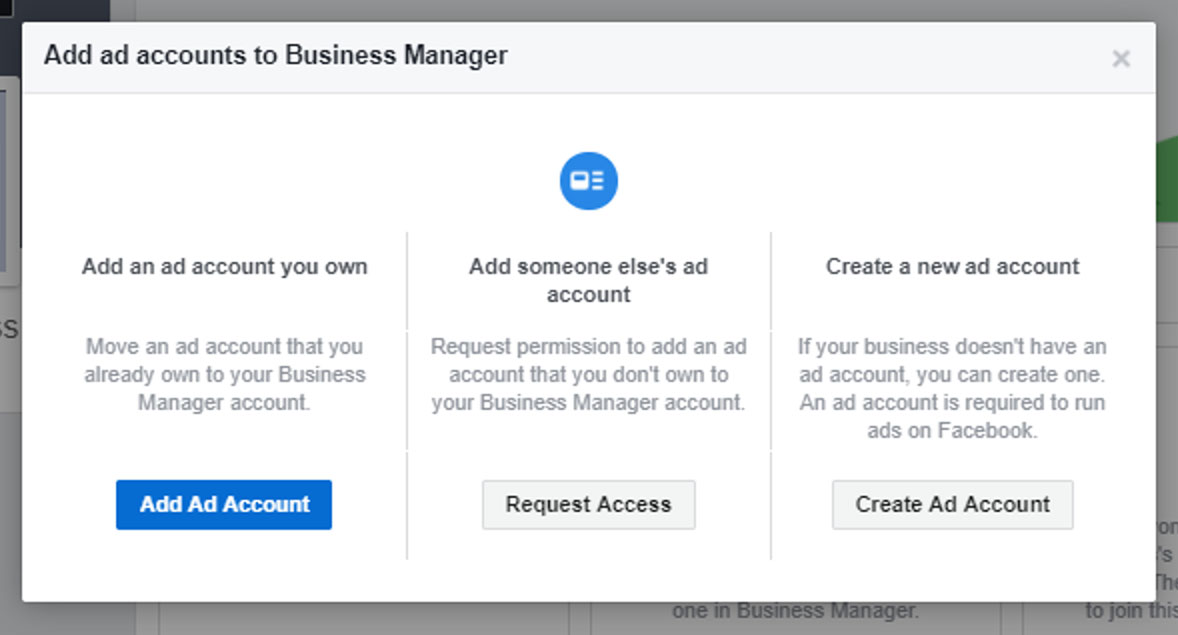Click the 'Add ad accounts to Business Manager' title
This screenshot has height=635, width=1178.
click(275, 55)
